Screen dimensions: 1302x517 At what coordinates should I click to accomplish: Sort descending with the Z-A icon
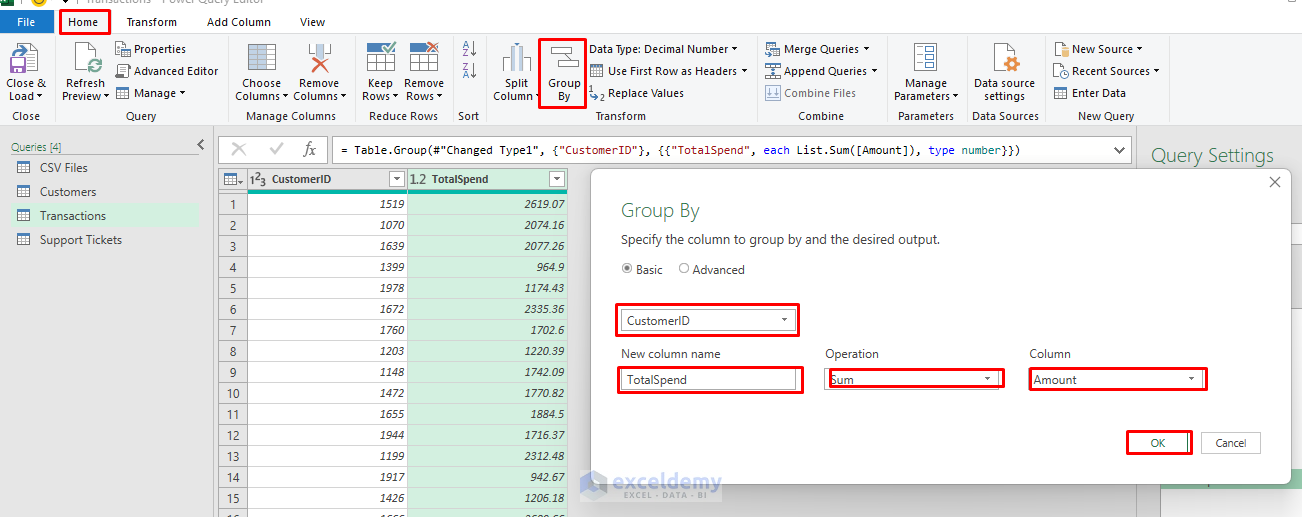(x=469, y=70)
